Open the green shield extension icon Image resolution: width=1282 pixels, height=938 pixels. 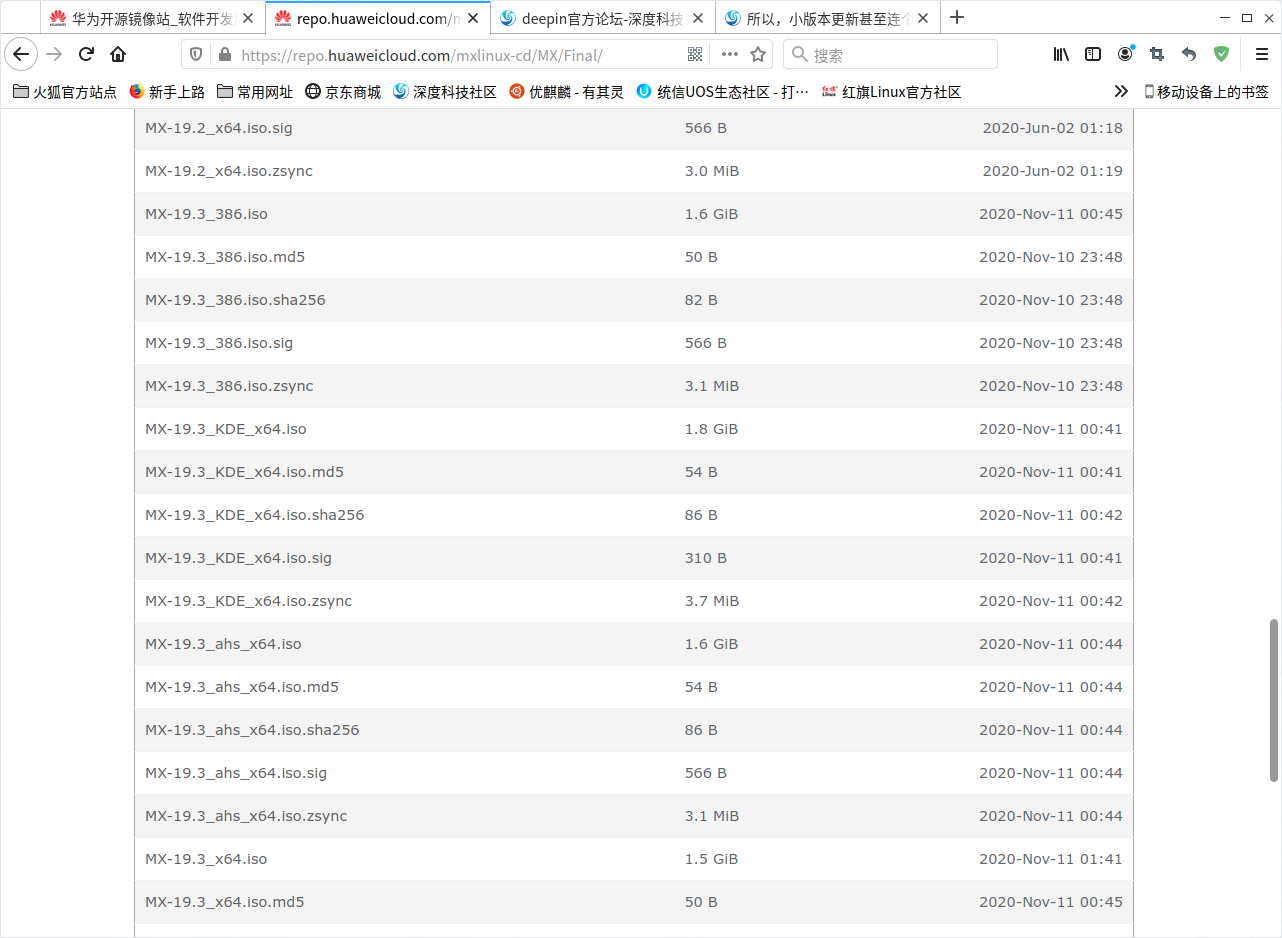pos(1221,54)
